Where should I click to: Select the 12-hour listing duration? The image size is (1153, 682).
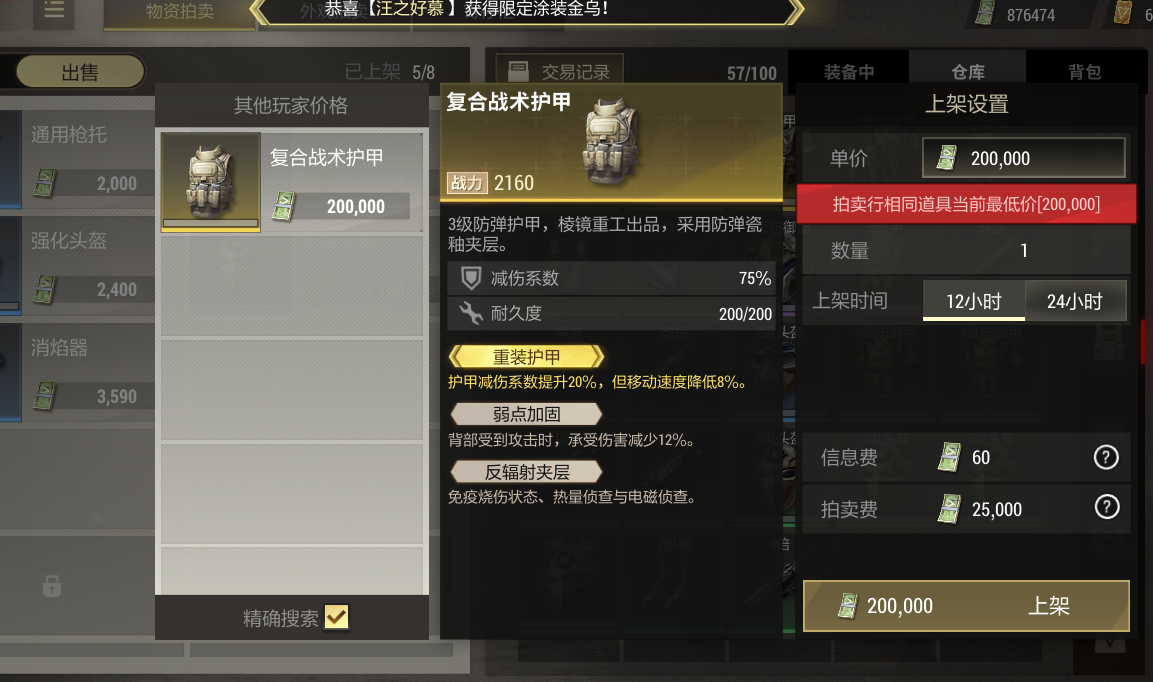974,301
